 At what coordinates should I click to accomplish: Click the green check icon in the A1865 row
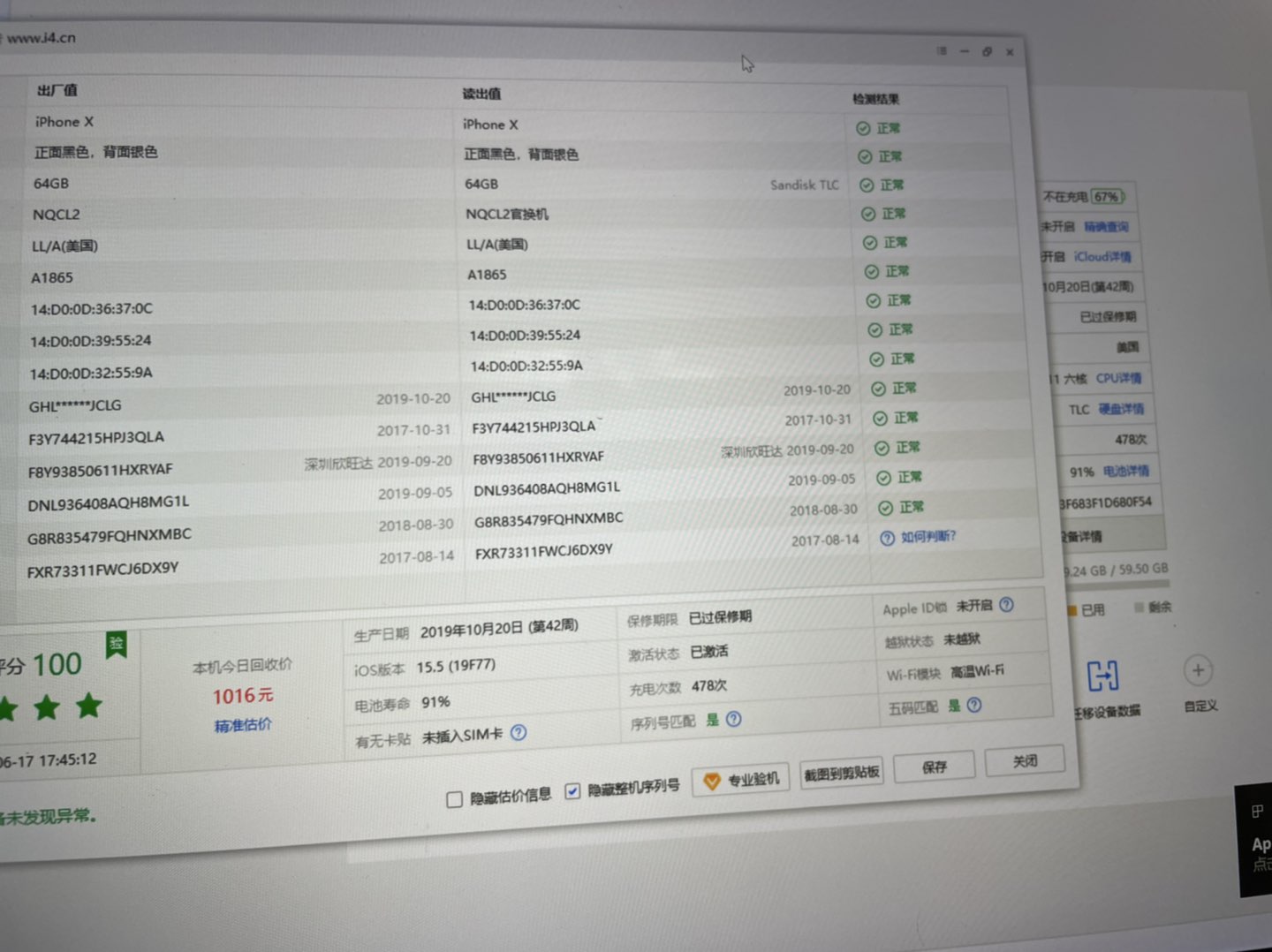(871, 272)
